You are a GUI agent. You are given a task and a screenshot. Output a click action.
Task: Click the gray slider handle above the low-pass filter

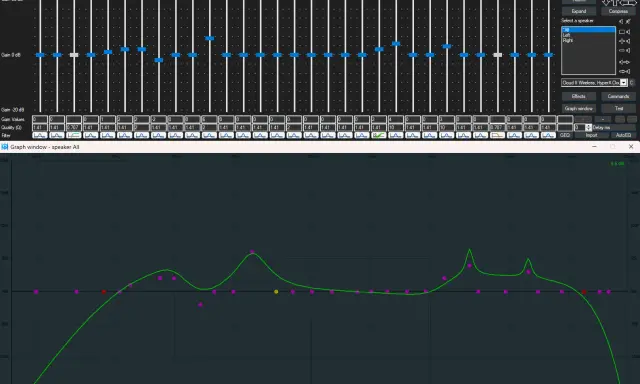click(497, 55)
